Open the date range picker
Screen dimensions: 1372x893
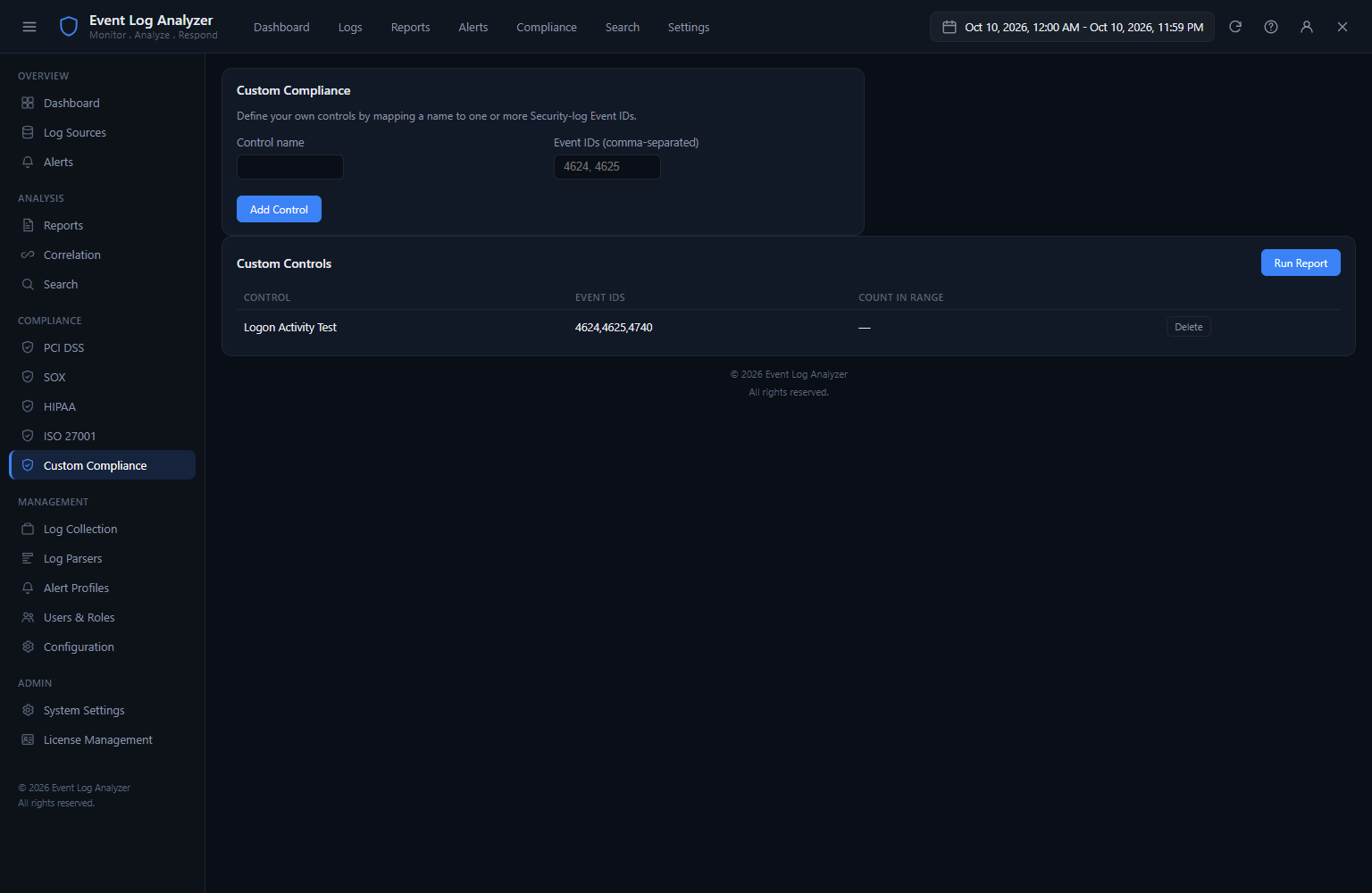(x=1072, y=27)
